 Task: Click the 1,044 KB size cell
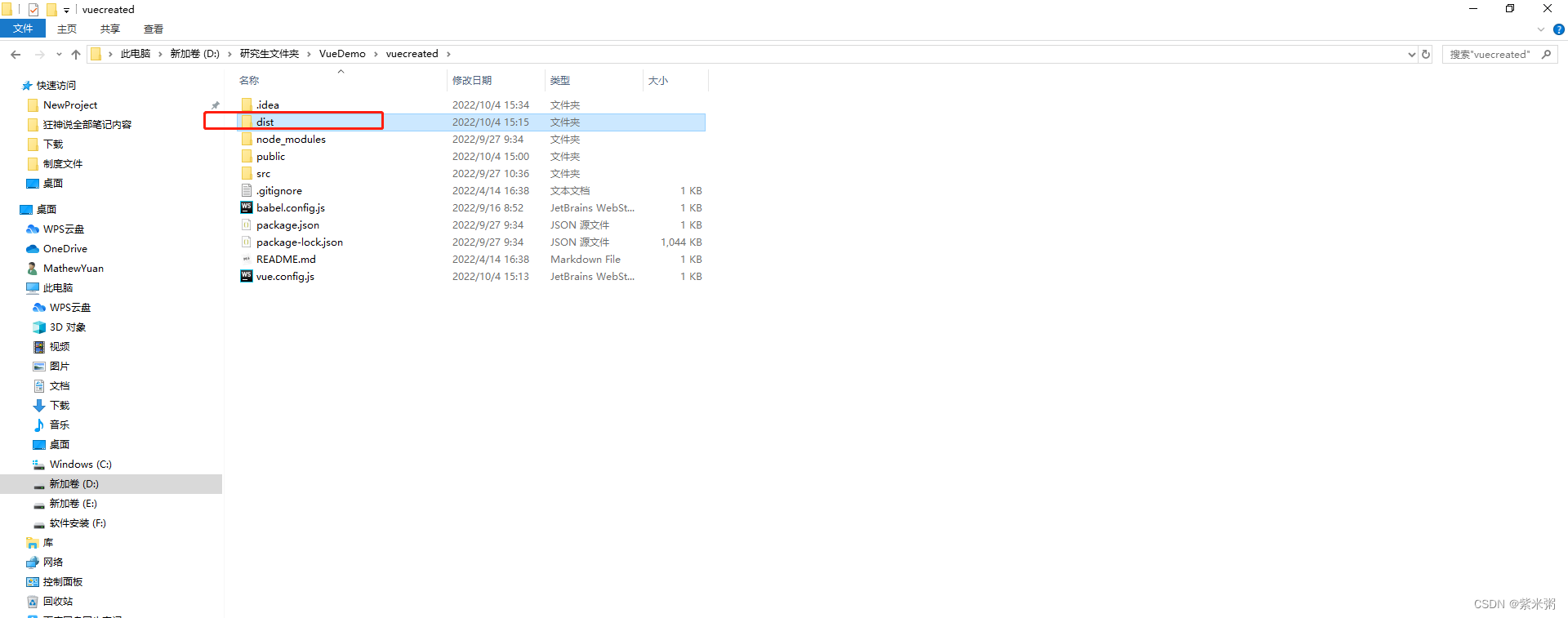point(681,242)
